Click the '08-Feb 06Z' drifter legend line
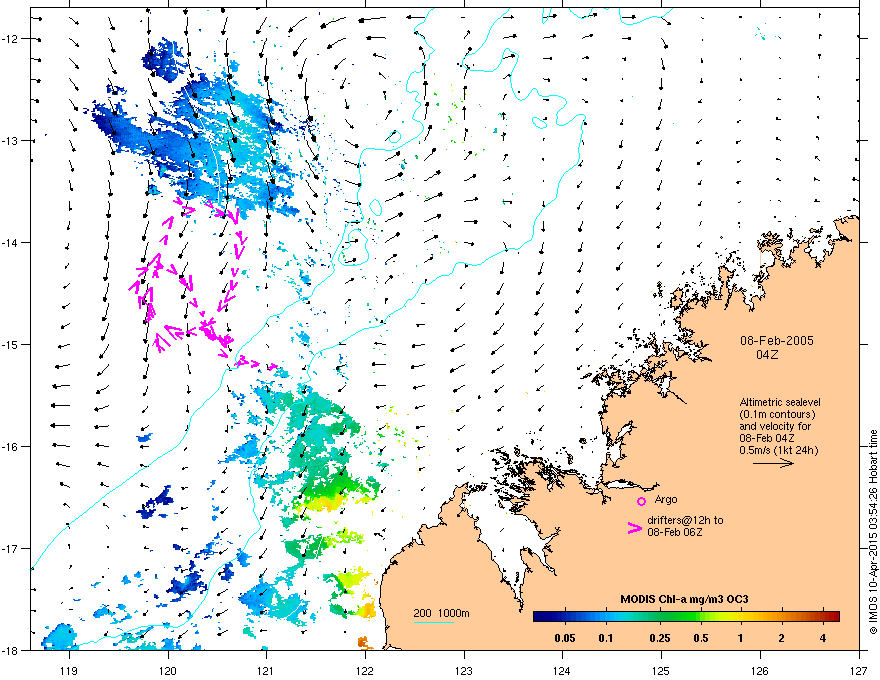The width and height of the screenshot is (880, 680). point(674,532)
